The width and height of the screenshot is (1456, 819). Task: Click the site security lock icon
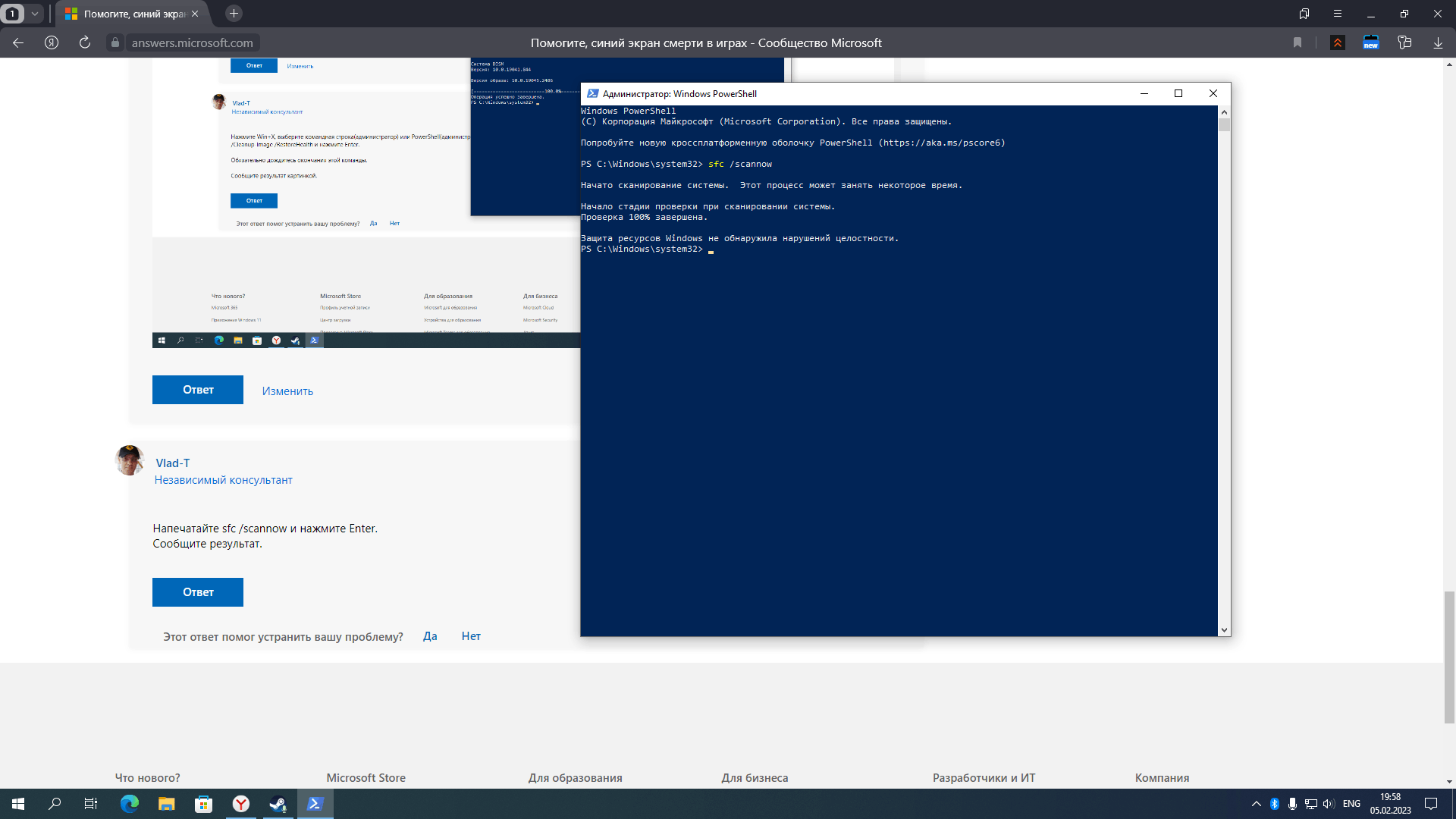[x=115, y=42]
